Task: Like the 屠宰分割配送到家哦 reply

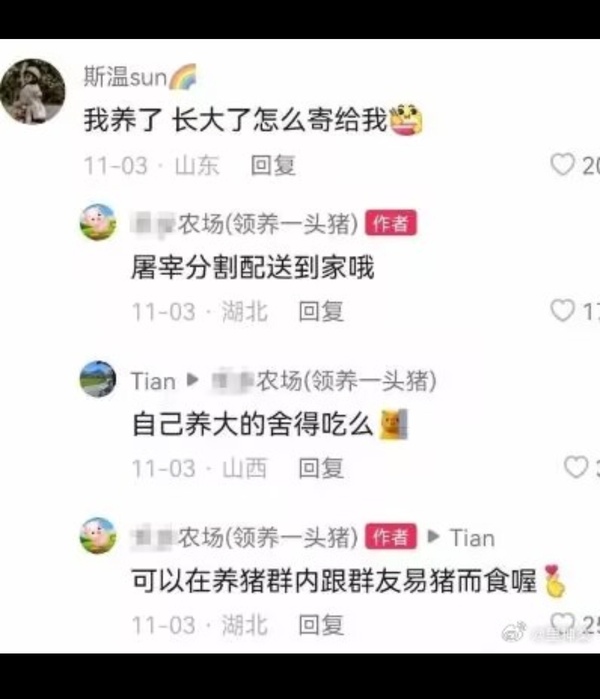Action: point(562,310)
